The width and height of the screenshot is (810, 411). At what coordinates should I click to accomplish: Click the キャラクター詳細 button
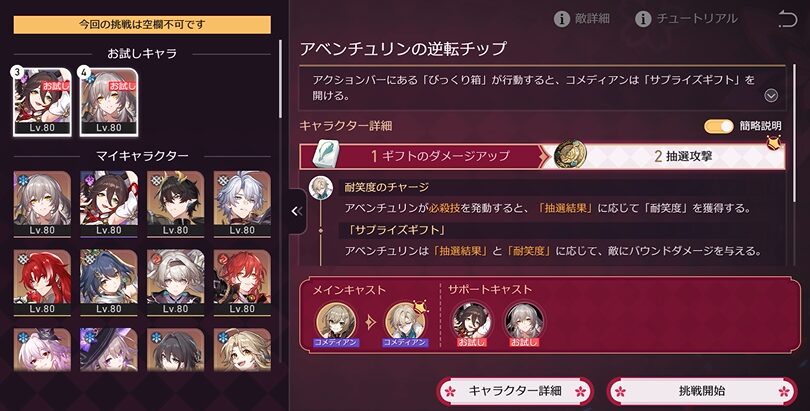[x=515, y=391]
